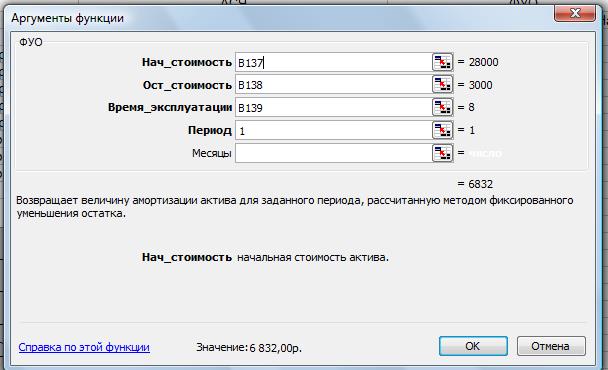Click the Месяцы range selector icon
The width and height of the screenshot is (608, 370).
click(442, 153)
